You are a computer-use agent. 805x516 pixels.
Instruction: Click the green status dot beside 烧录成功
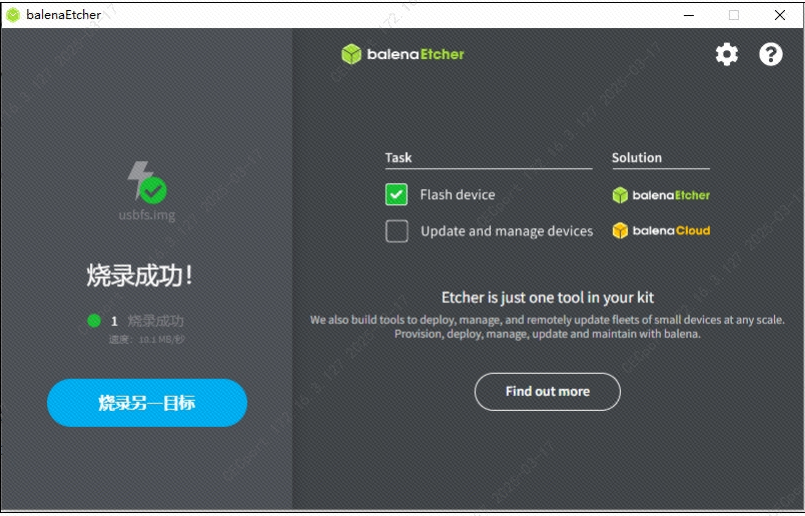[94, 321]
